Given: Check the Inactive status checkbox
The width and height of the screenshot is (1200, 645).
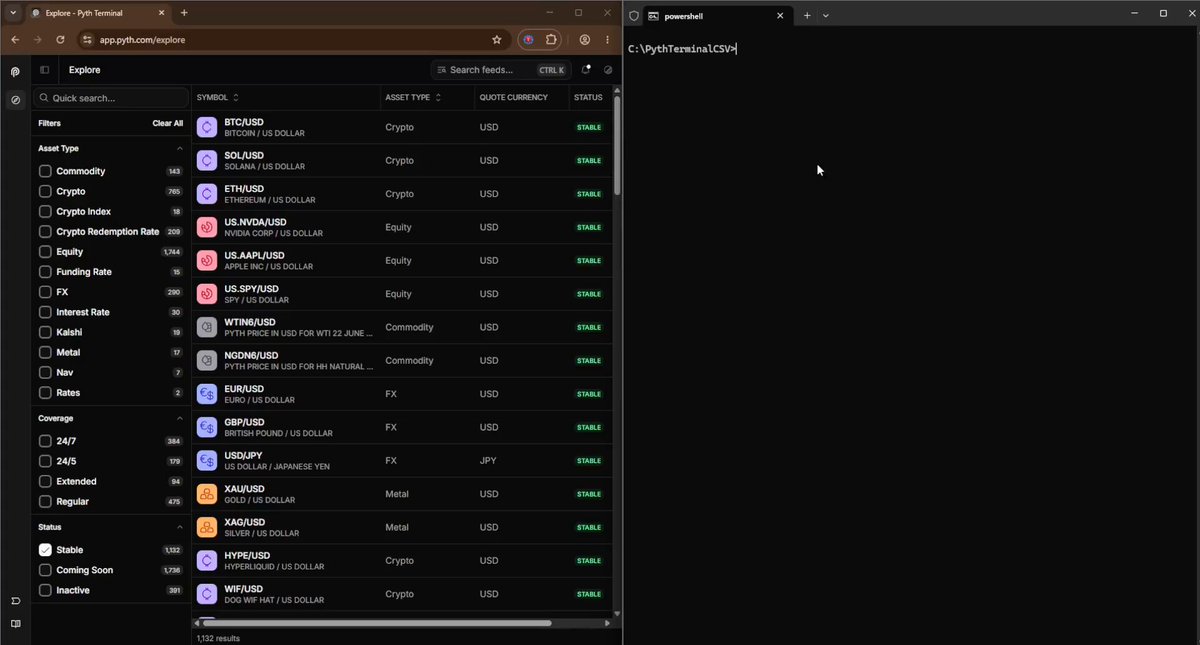Looking at the screenshot, I should [x=45, y=590].
